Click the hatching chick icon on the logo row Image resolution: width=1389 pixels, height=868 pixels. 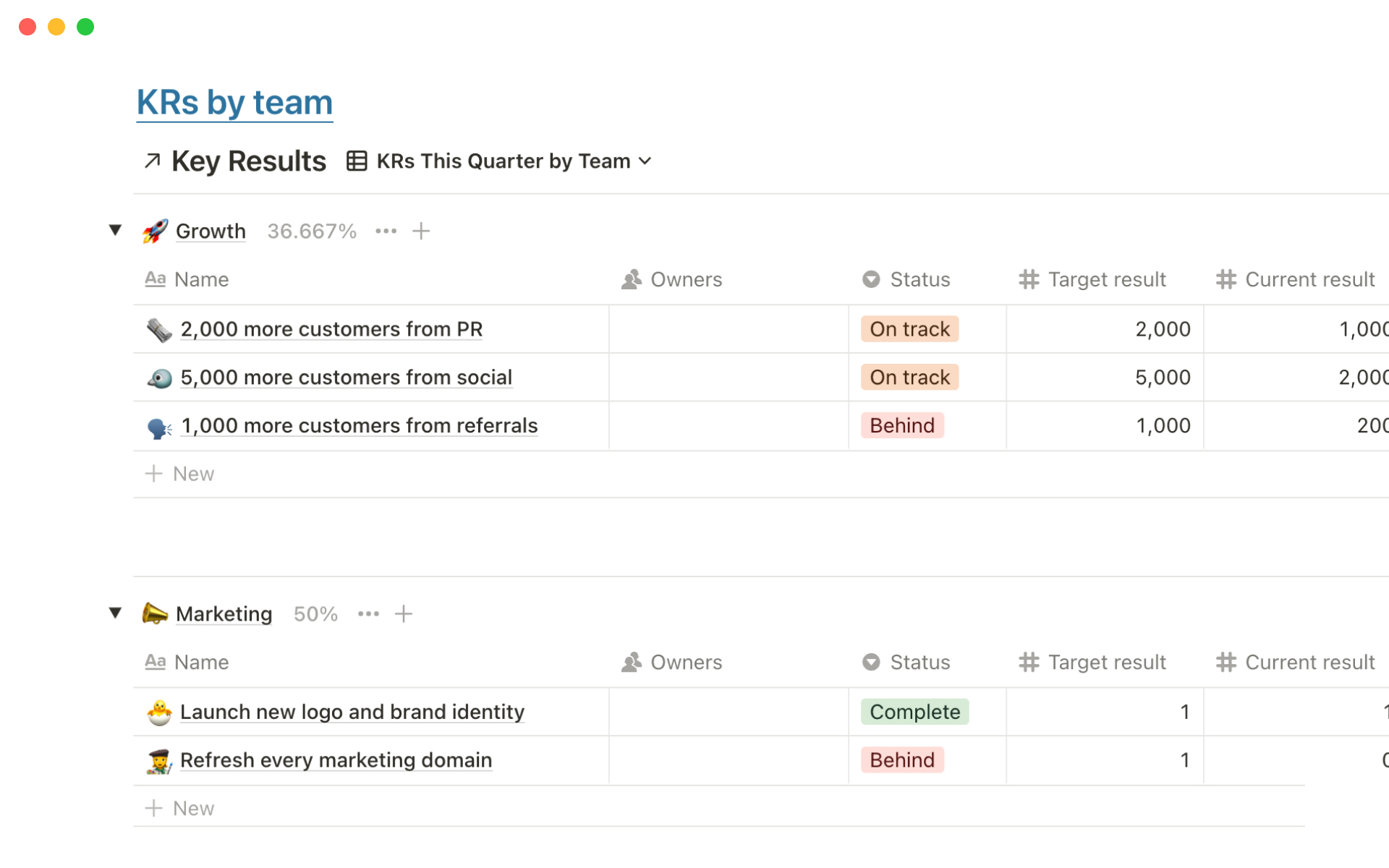pyautogui.click(x=159, y=712)
